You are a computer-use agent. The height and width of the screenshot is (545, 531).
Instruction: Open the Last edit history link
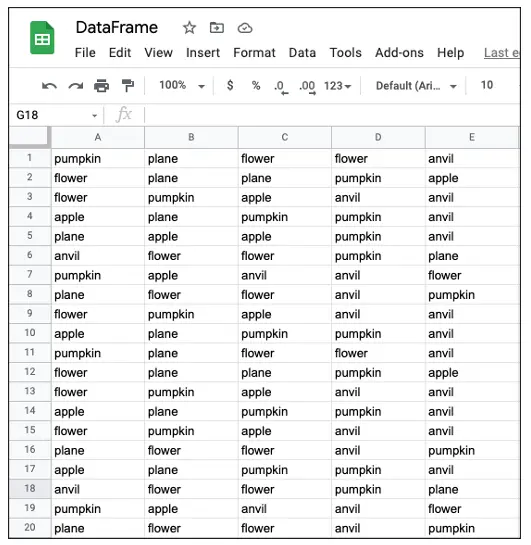click(x=501, y=53)
